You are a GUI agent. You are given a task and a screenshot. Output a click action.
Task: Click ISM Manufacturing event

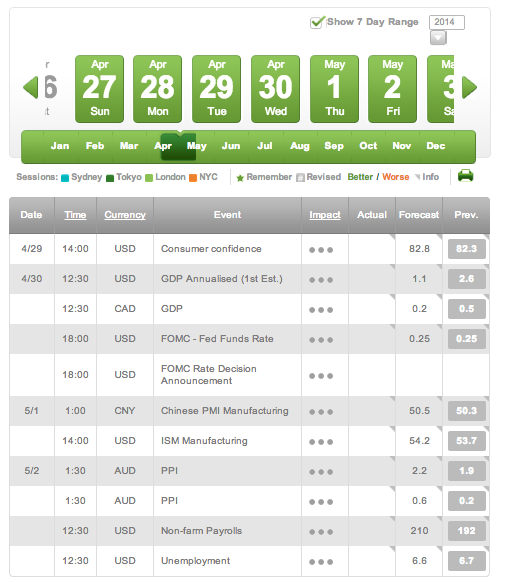[x=204, y=441]
